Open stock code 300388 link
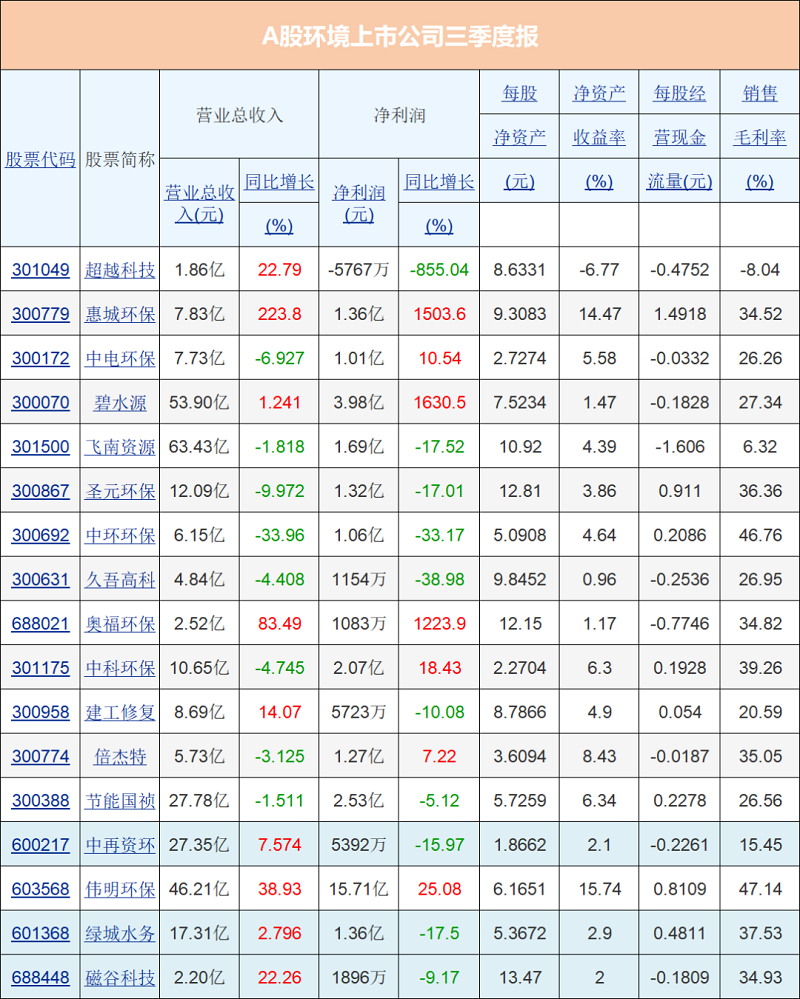The image size is (800, 999). (x=40, y=801)
